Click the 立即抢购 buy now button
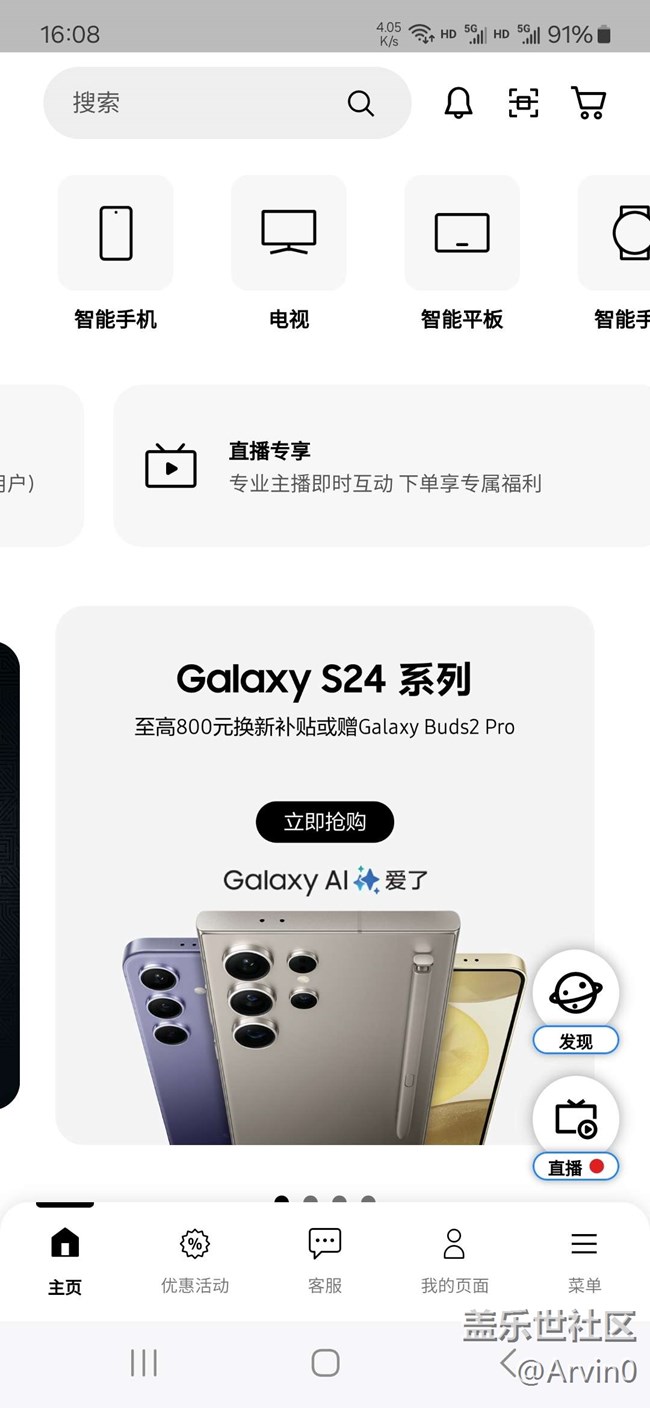 coord(325,822)
